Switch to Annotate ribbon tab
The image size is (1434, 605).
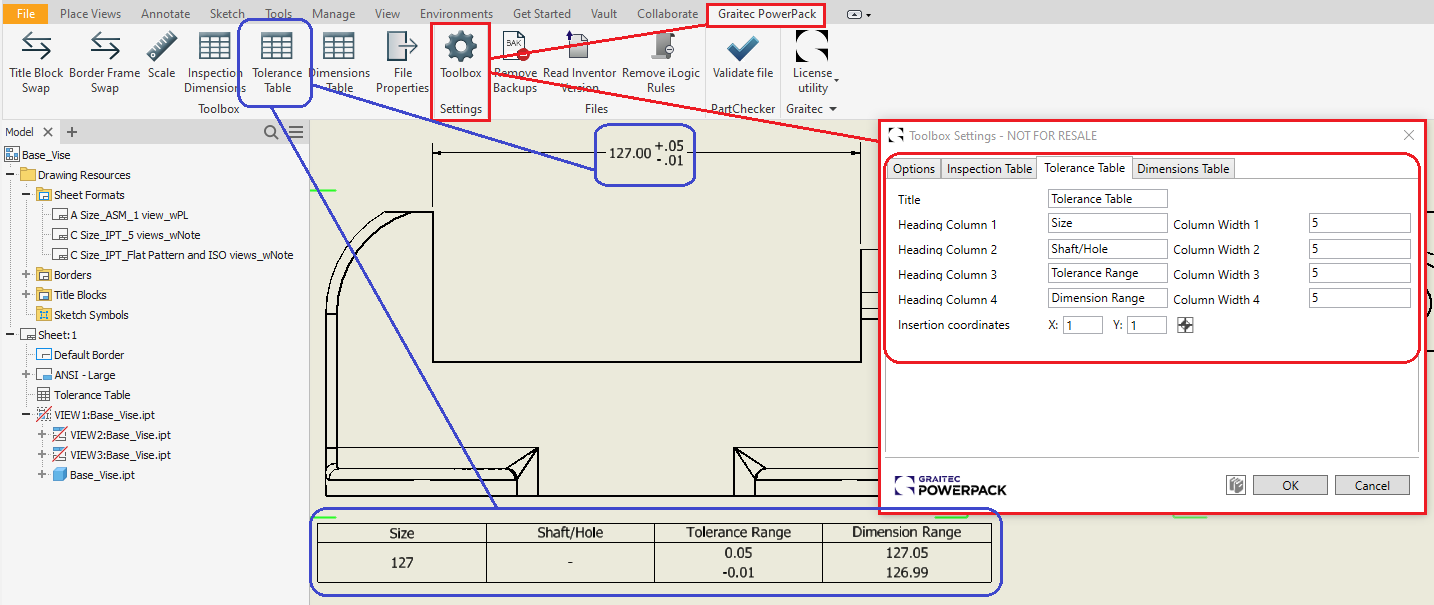pyautogui.click(x=165, y=14)
